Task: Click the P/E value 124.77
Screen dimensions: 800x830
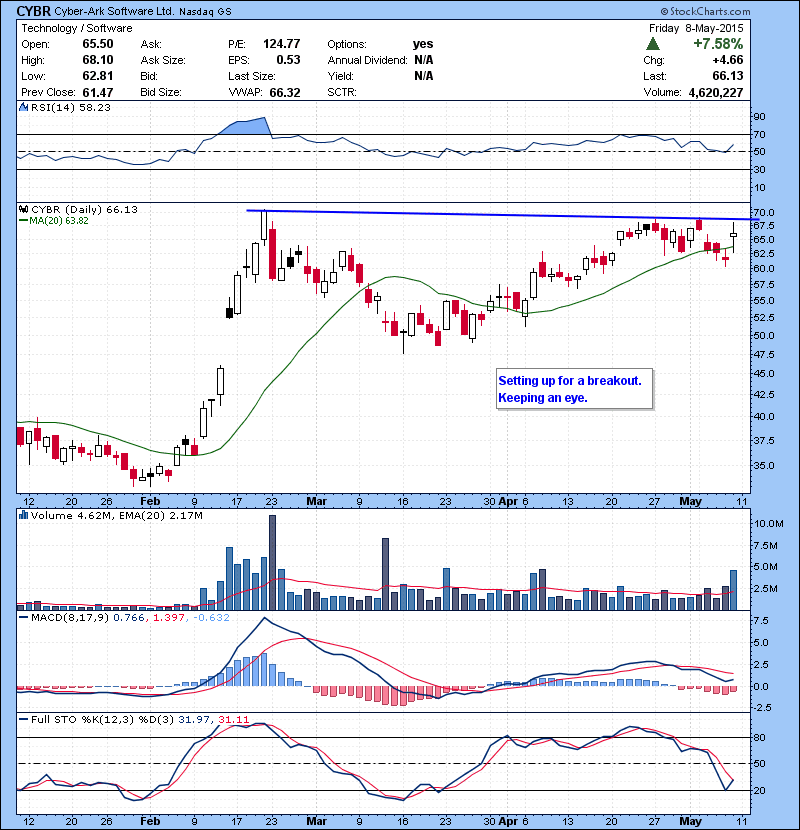Action: click(282, 44)
